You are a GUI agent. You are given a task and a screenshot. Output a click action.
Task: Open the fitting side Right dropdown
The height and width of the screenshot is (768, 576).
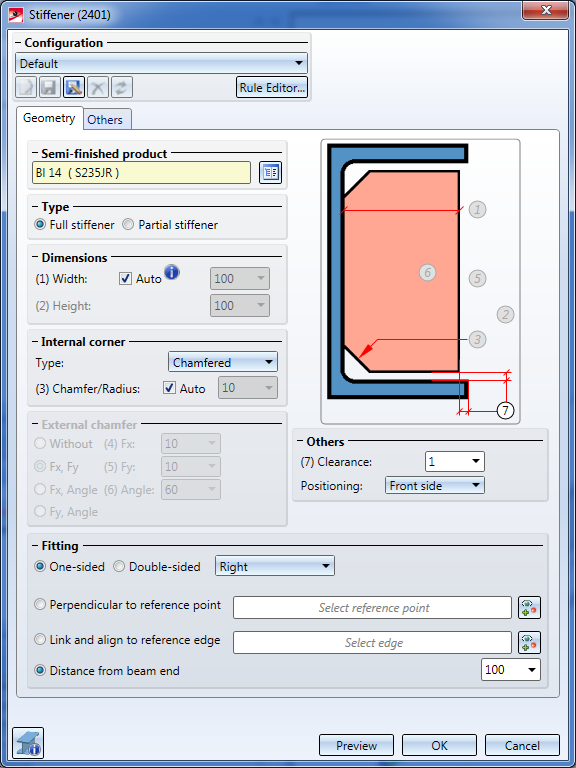(x=275, y=567)
